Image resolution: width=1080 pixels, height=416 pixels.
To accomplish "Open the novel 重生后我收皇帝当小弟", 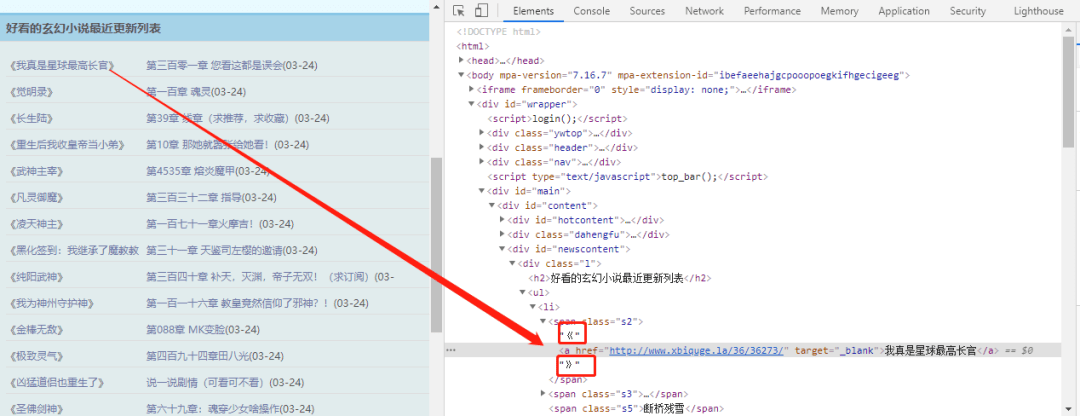I will (68, 145).
